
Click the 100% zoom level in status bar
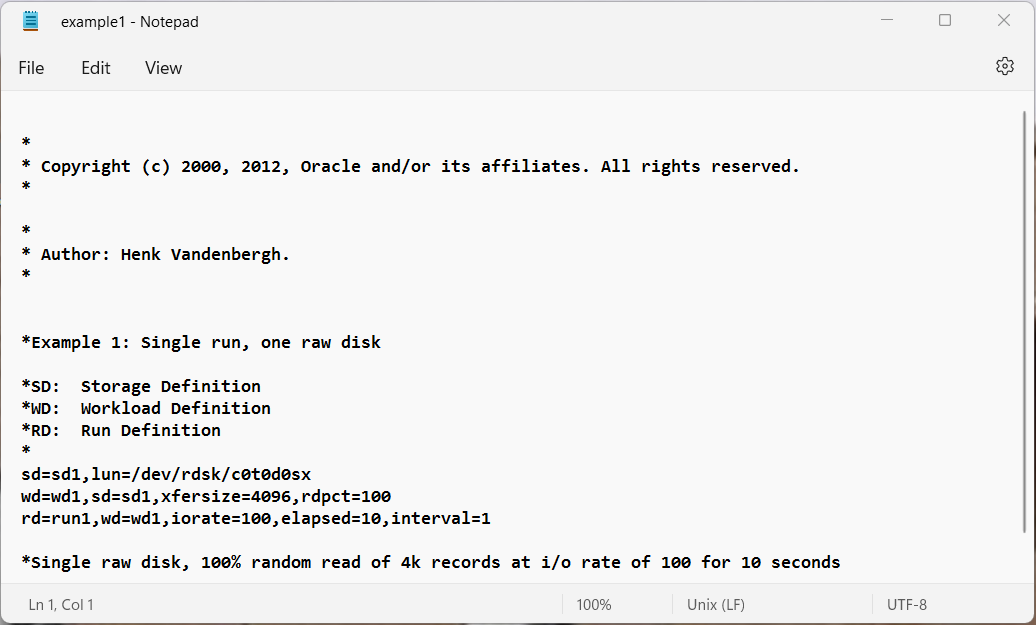[x=593, y=605]
